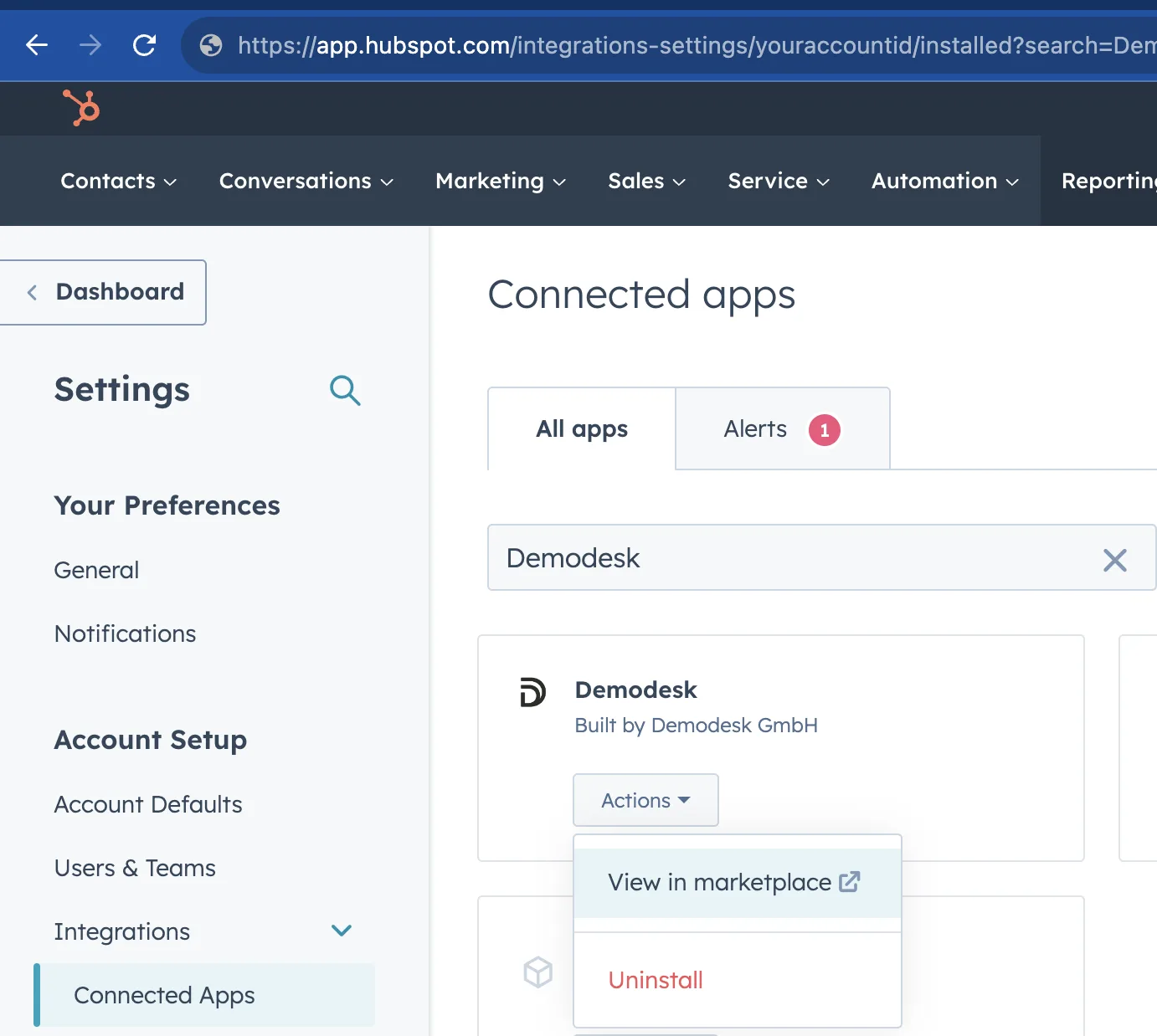Reload the page with the refresh icon

click(x=145, y=45)
